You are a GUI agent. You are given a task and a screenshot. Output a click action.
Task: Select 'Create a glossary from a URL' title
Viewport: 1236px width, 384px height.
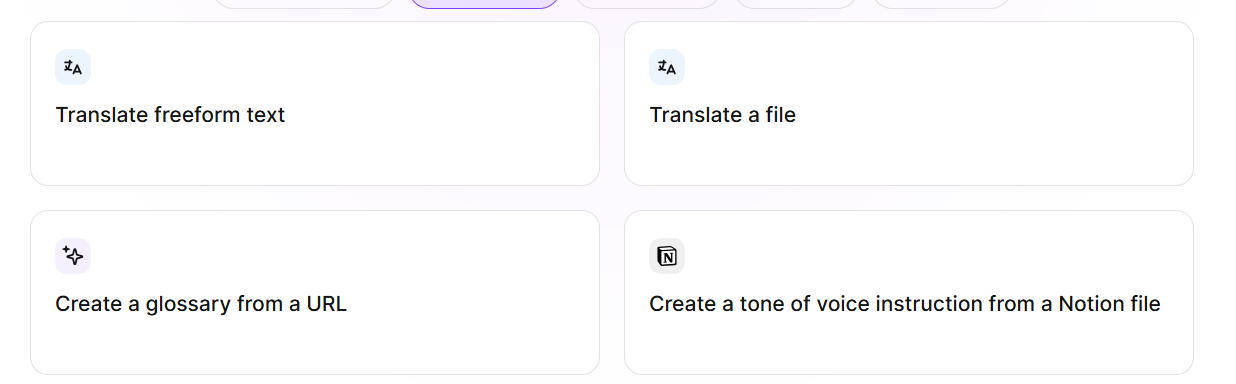201,304
